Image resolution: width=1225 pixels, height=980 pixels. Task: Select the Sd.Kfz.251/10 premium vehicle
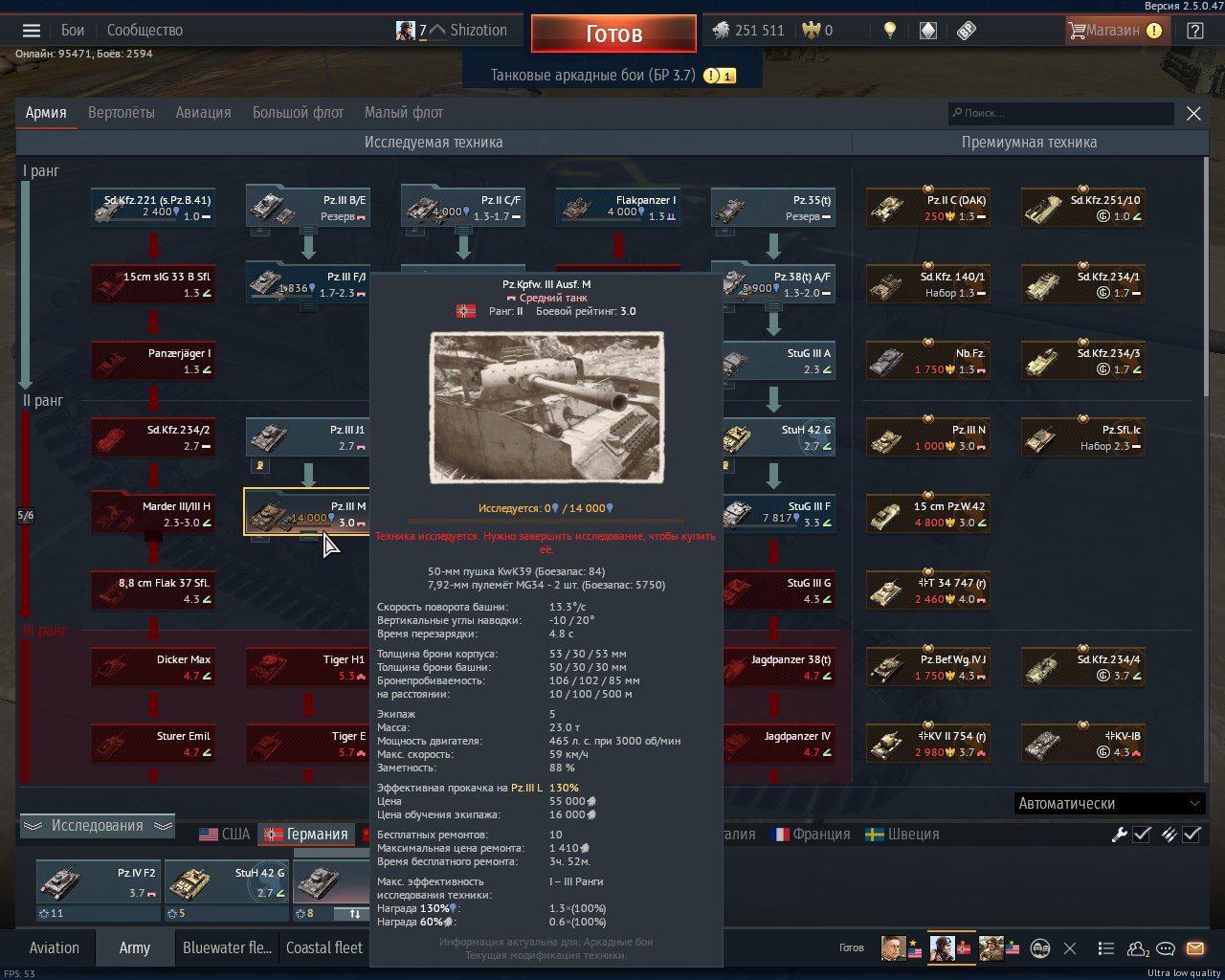point(1081,208)
